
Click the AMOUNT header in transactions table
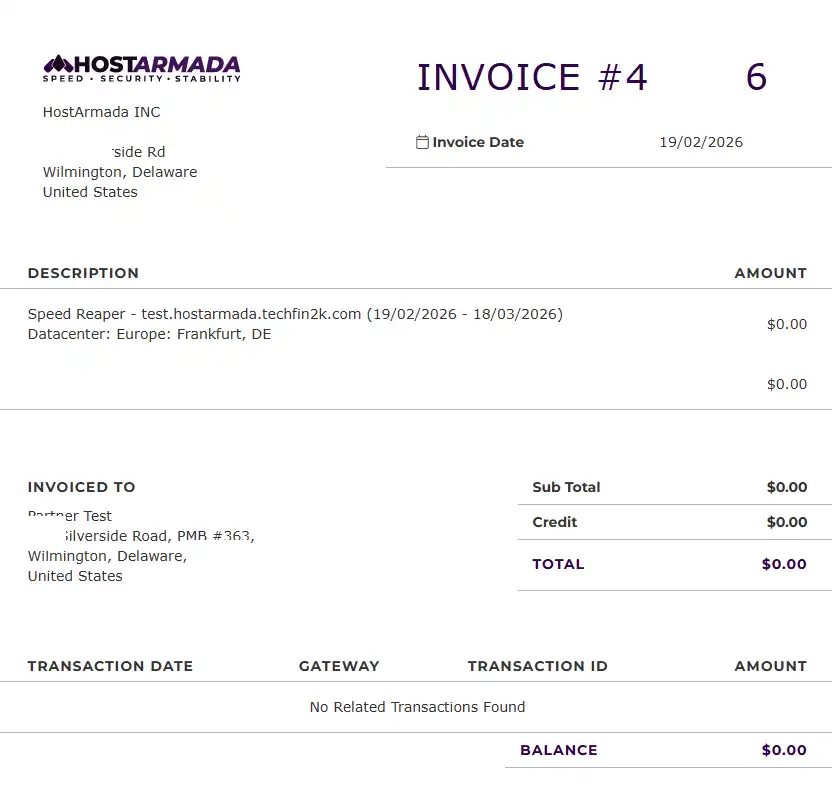click(x=770, y=666)
